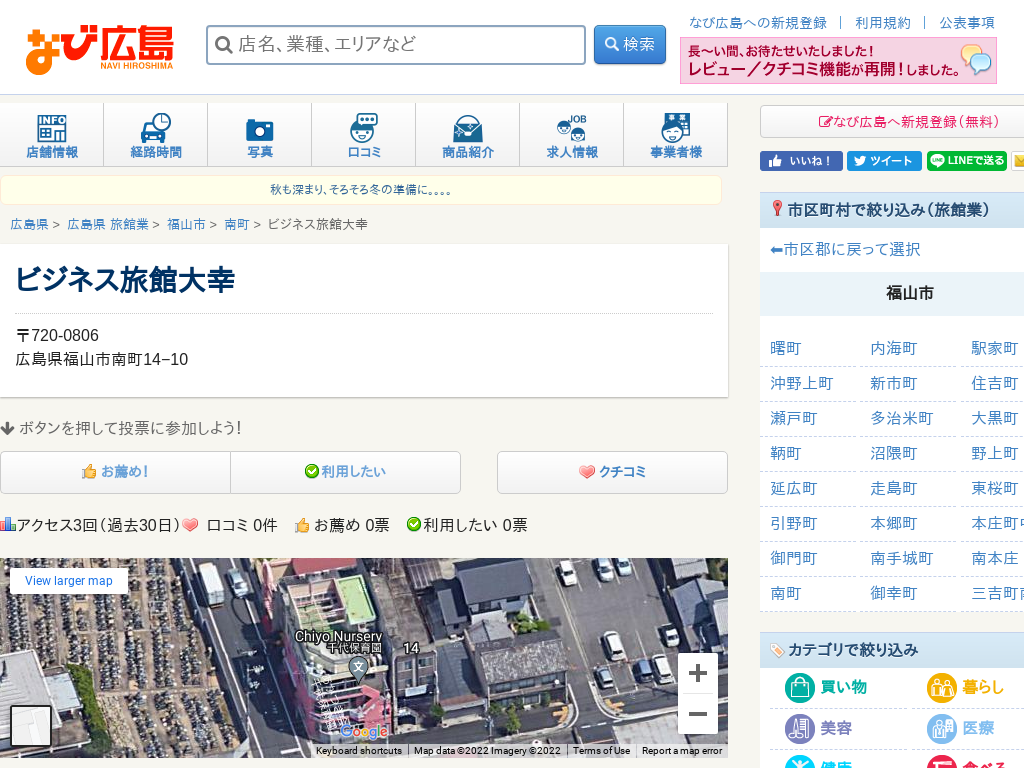The image size is (1024, 768).
Task: Open the 公表事項 link
Action: coord(967,23)
